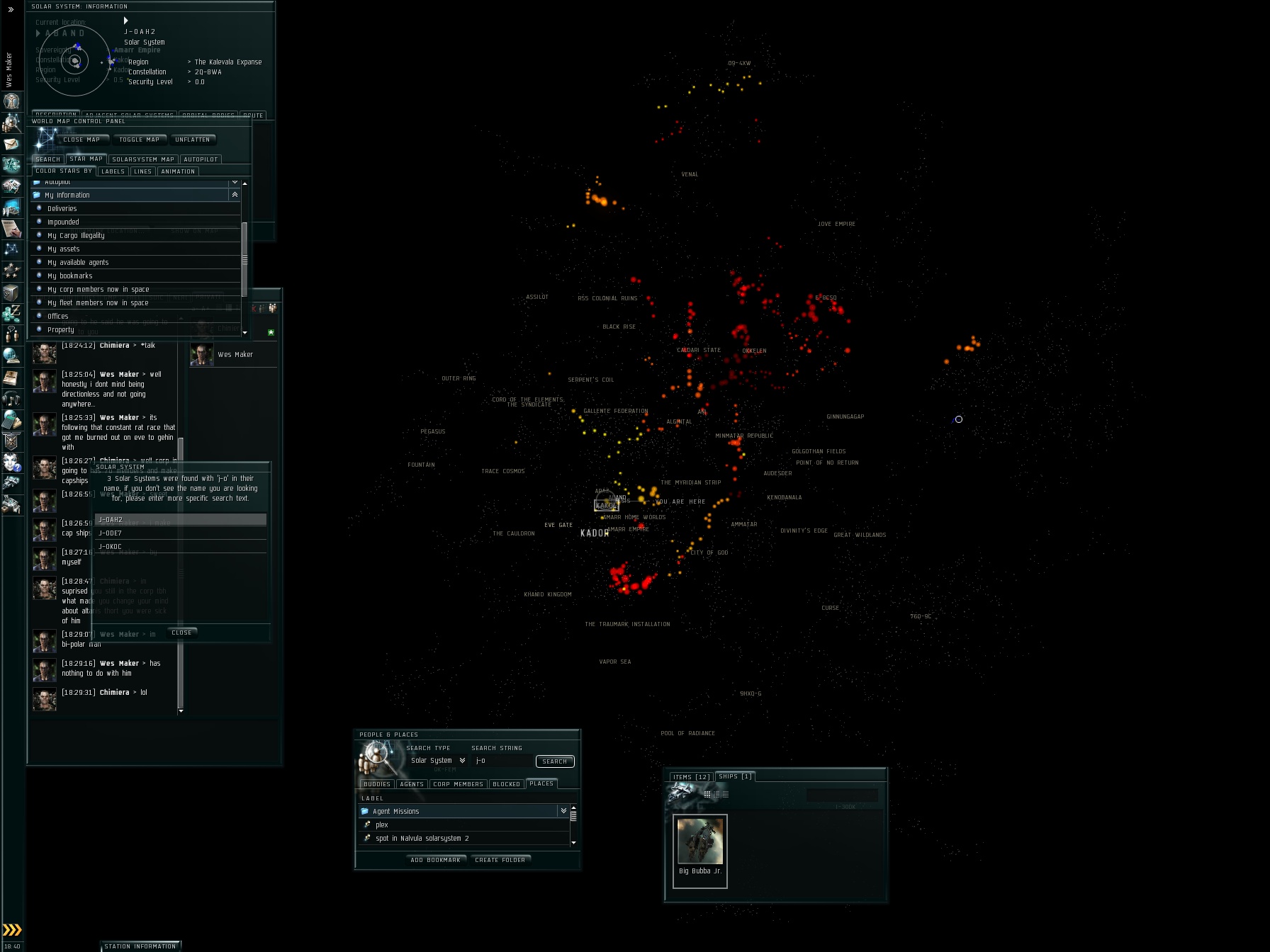Image resolution: width=1270 pixels, height=952 pixels.
Task: Open the items hangar icon in sidebar
Action: 11,504
